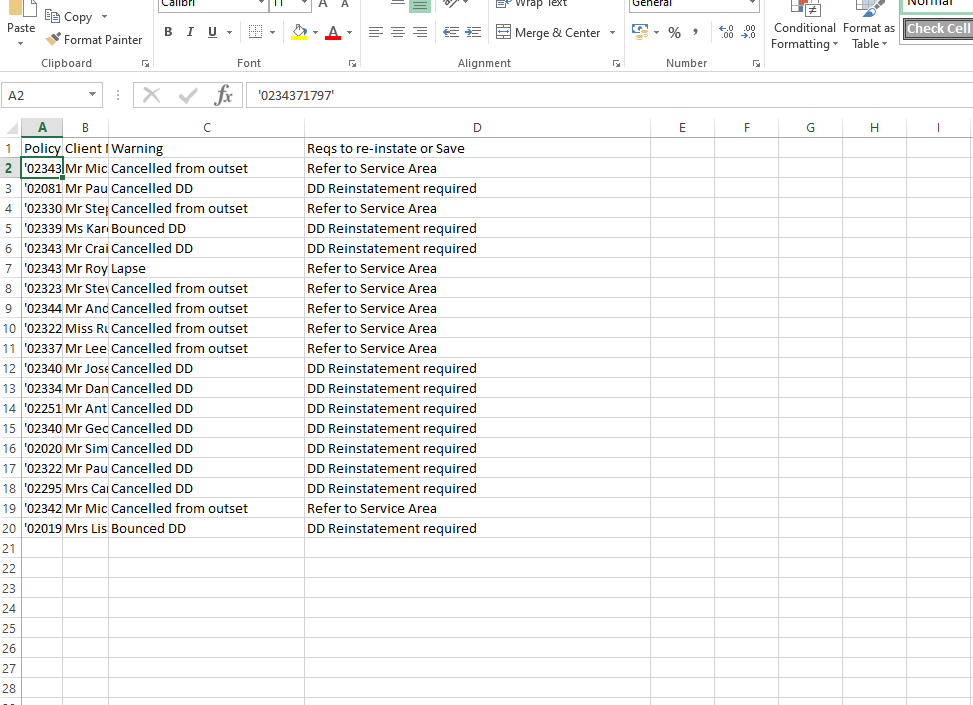Toggle Italic formatting
The width and height of the screenshot is (973, 705).
(x=190, y=32)
